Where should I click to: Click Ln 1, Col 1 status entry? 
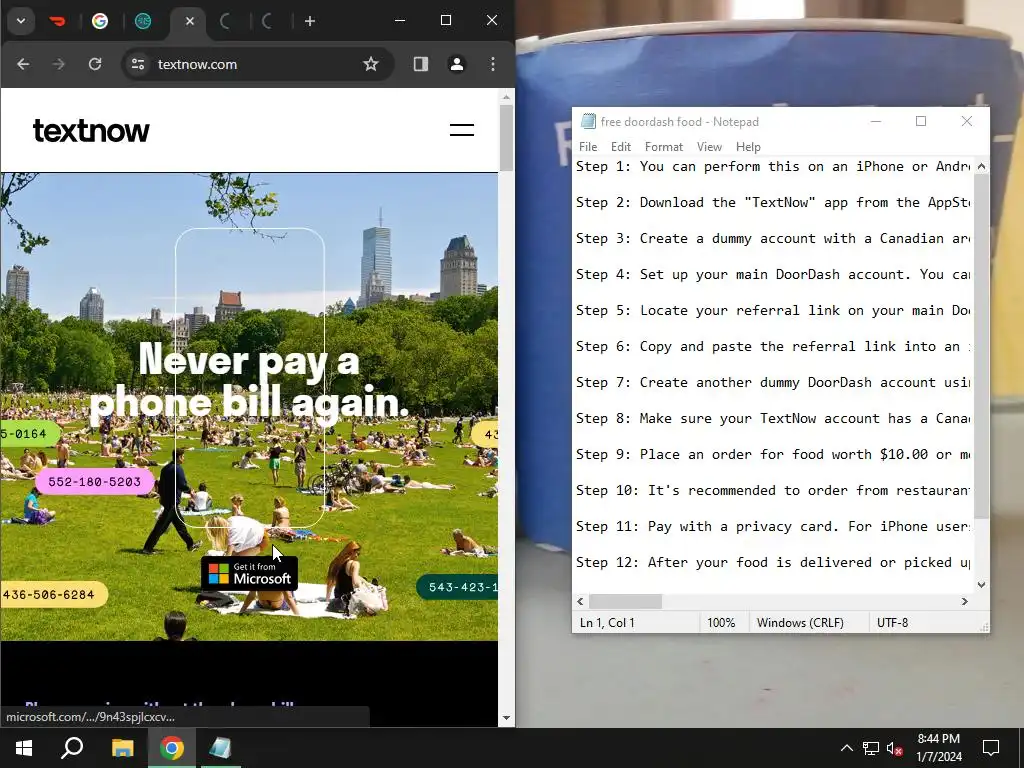click(607, 623)
